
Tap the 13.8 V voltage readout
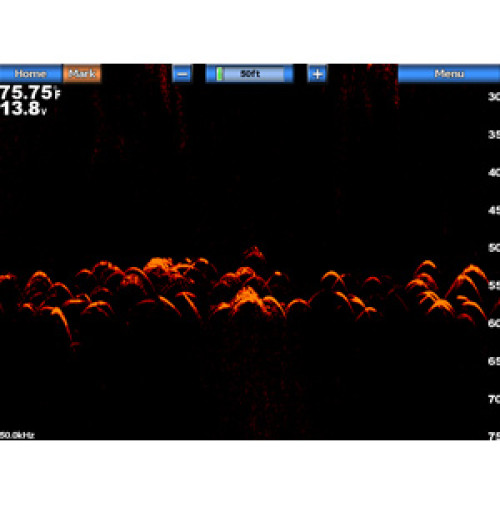pos(23,109)
